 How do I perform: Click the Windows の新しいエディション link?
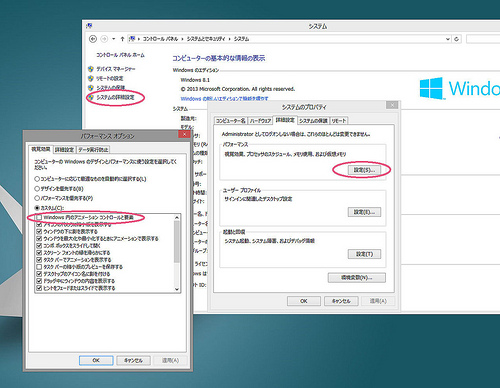tap(224, 99)
